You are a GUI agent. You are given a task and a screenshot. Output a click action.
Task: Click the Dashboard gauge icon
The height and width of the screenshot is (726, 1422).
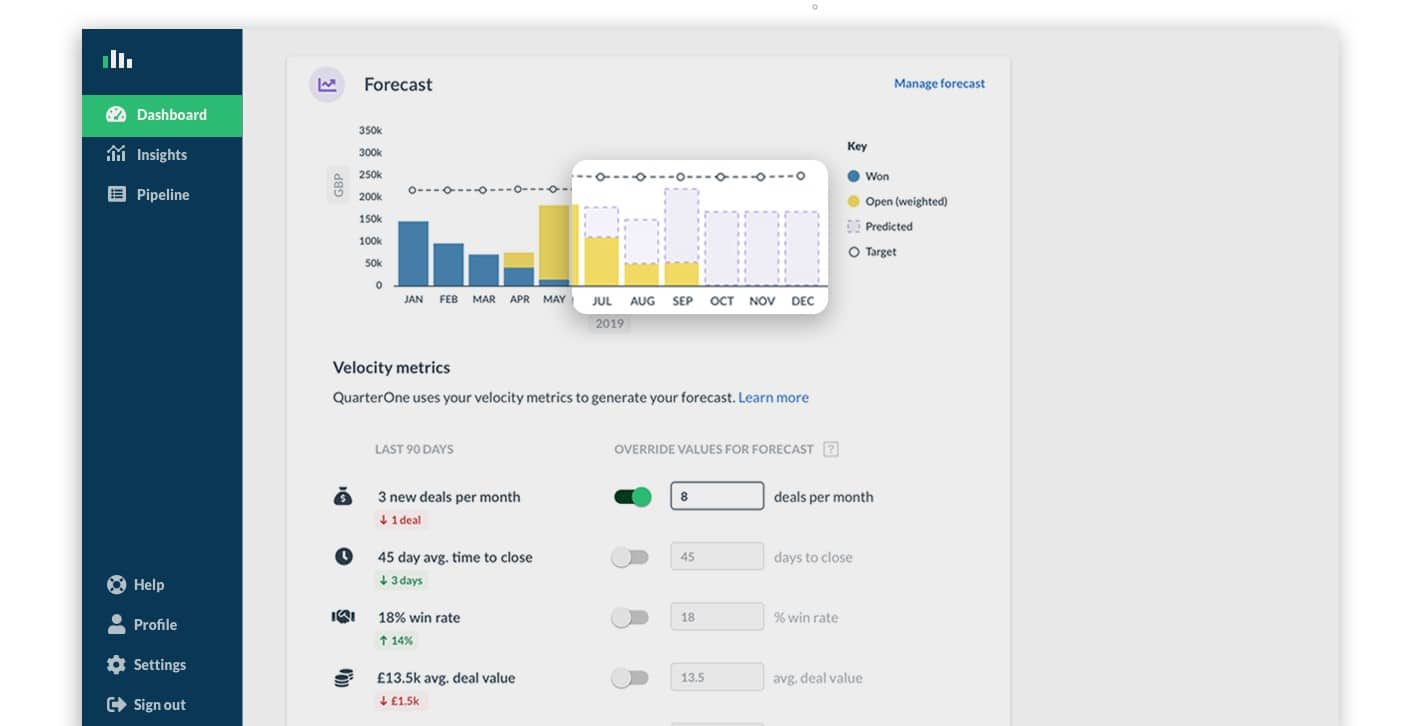click(x=116, y=115)
